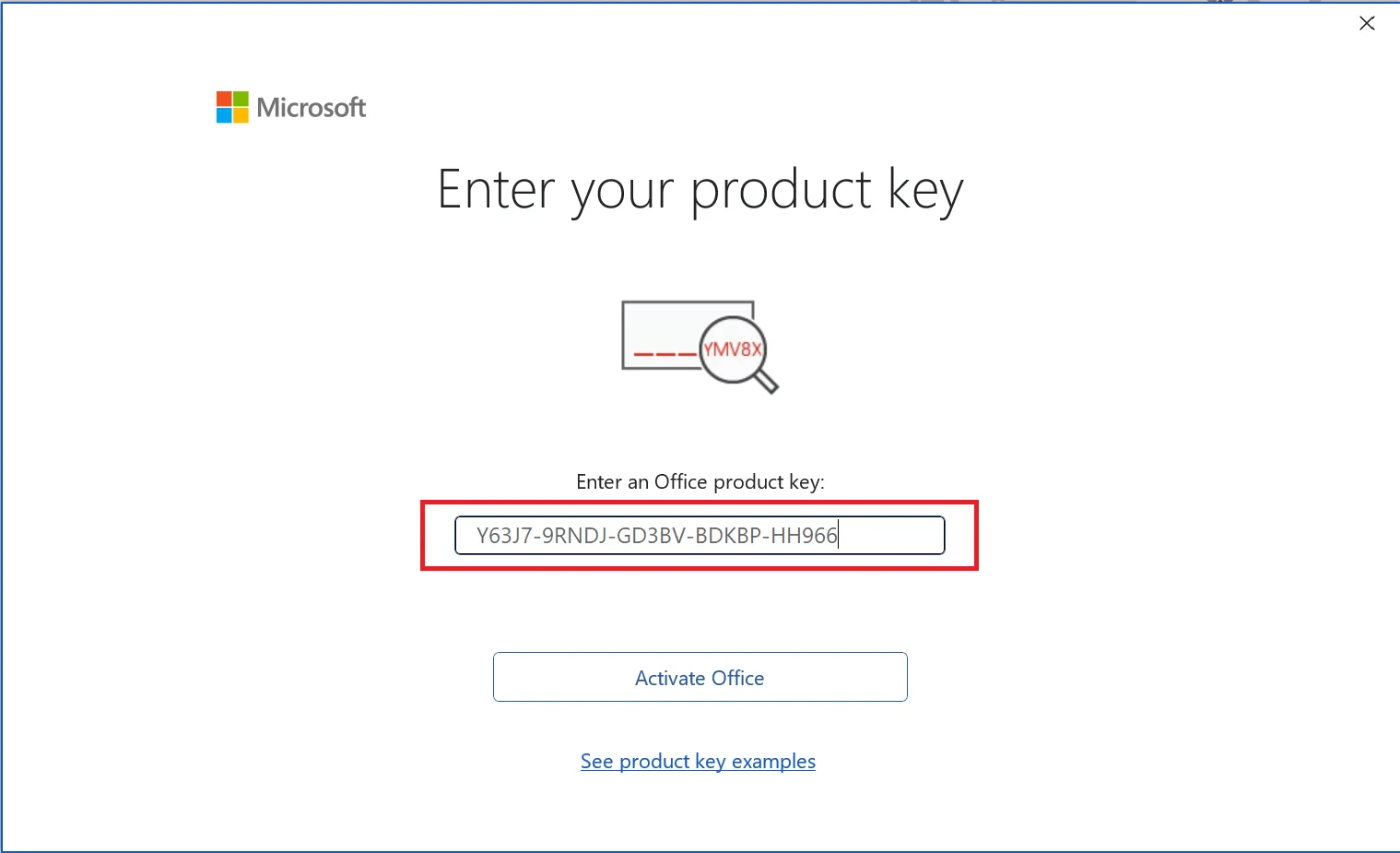This screenshot has height=853, width=1400.
Task: Click the blue square in the logo
Action: (x=222, y=115)
